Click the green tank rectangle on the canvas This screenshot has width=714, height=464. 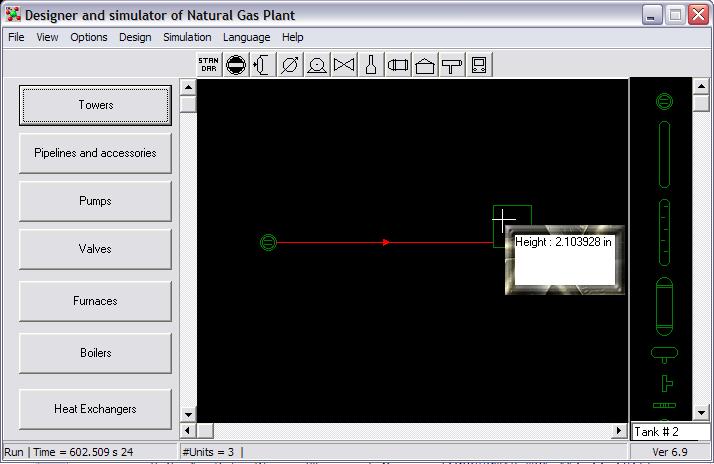coord(512,221)
